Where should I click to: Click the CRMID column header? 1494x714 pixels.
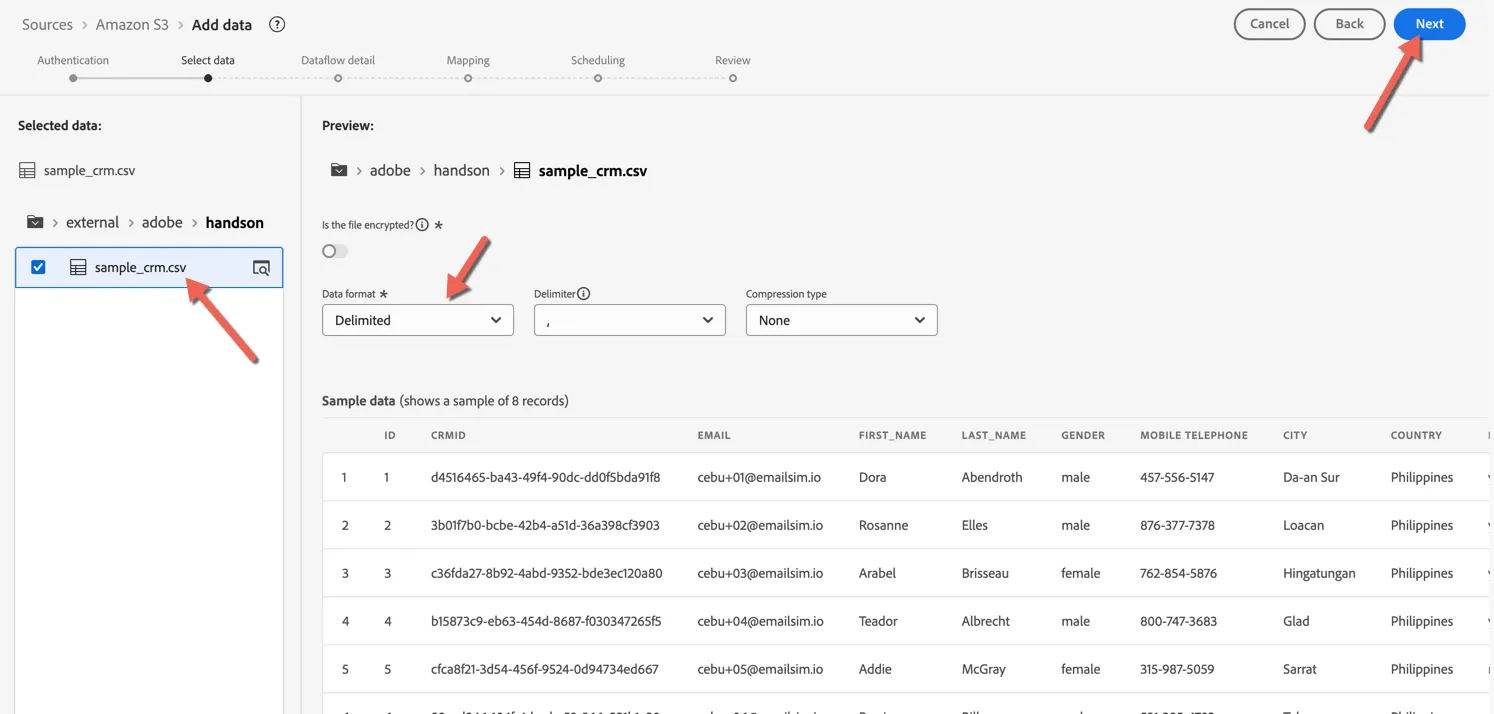(448, 435)
